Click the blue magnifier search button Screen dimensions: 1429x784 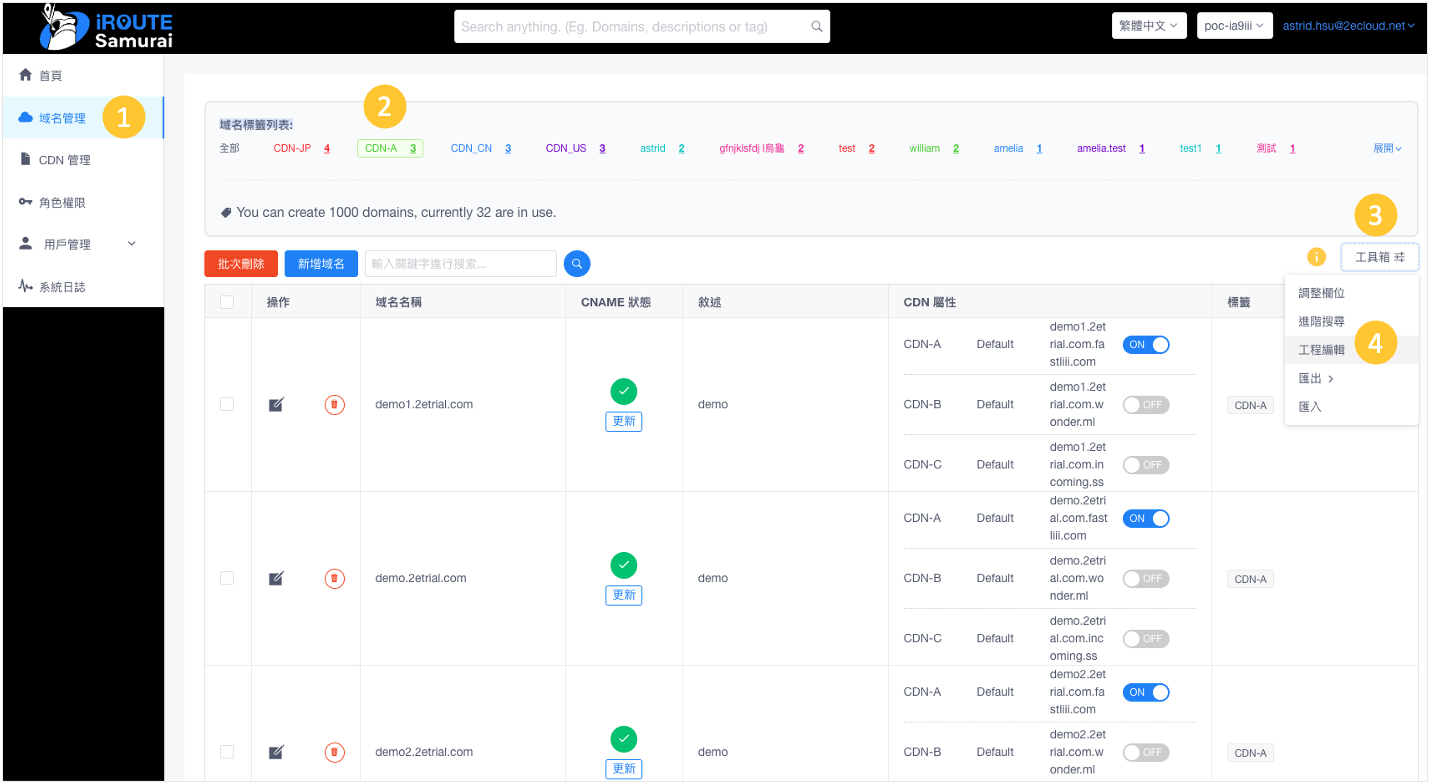577,263
